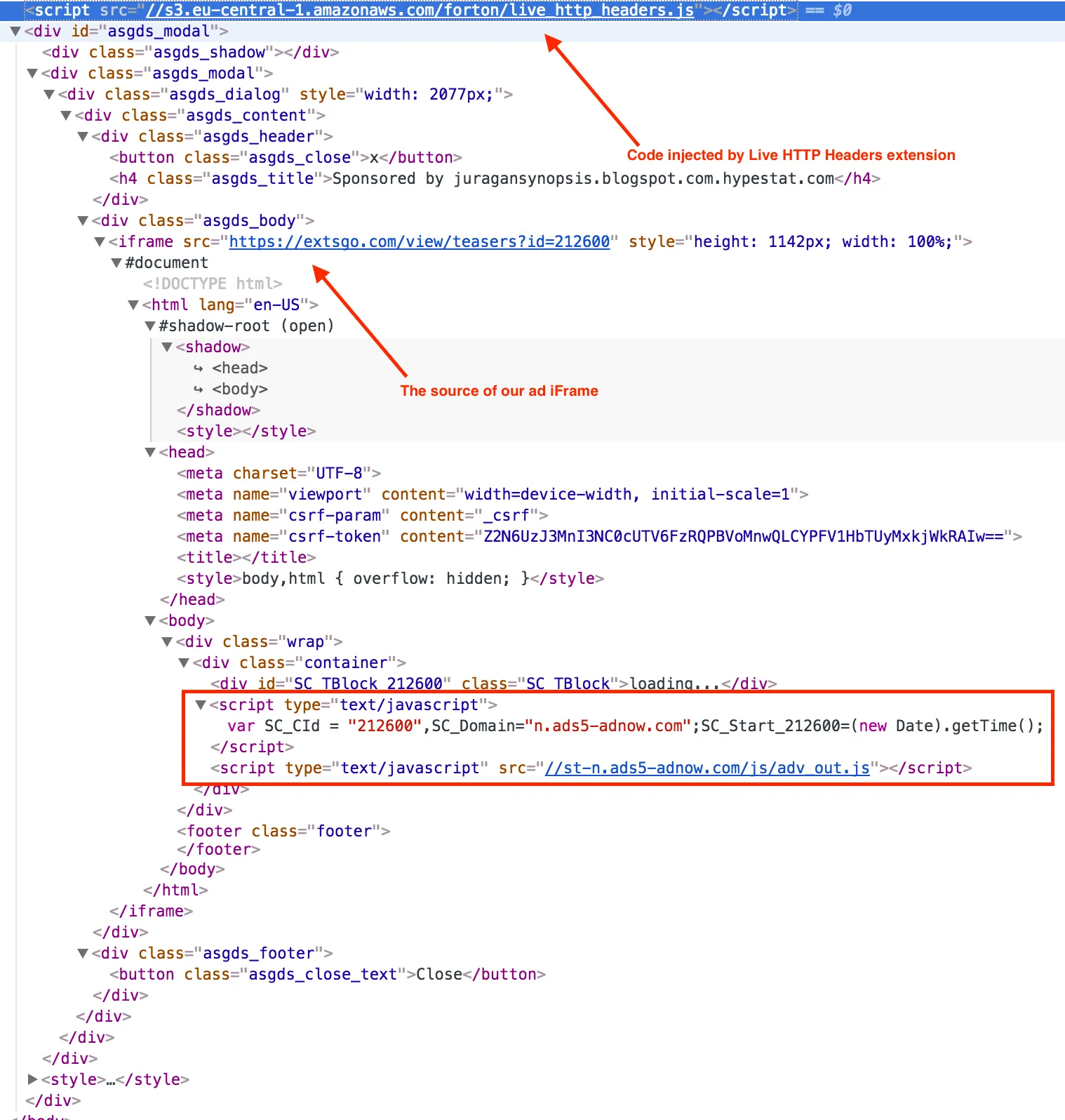
Task: Collapse the div class="asgds_footer" node
Action: pyautogui.click(x=83, y=954)
